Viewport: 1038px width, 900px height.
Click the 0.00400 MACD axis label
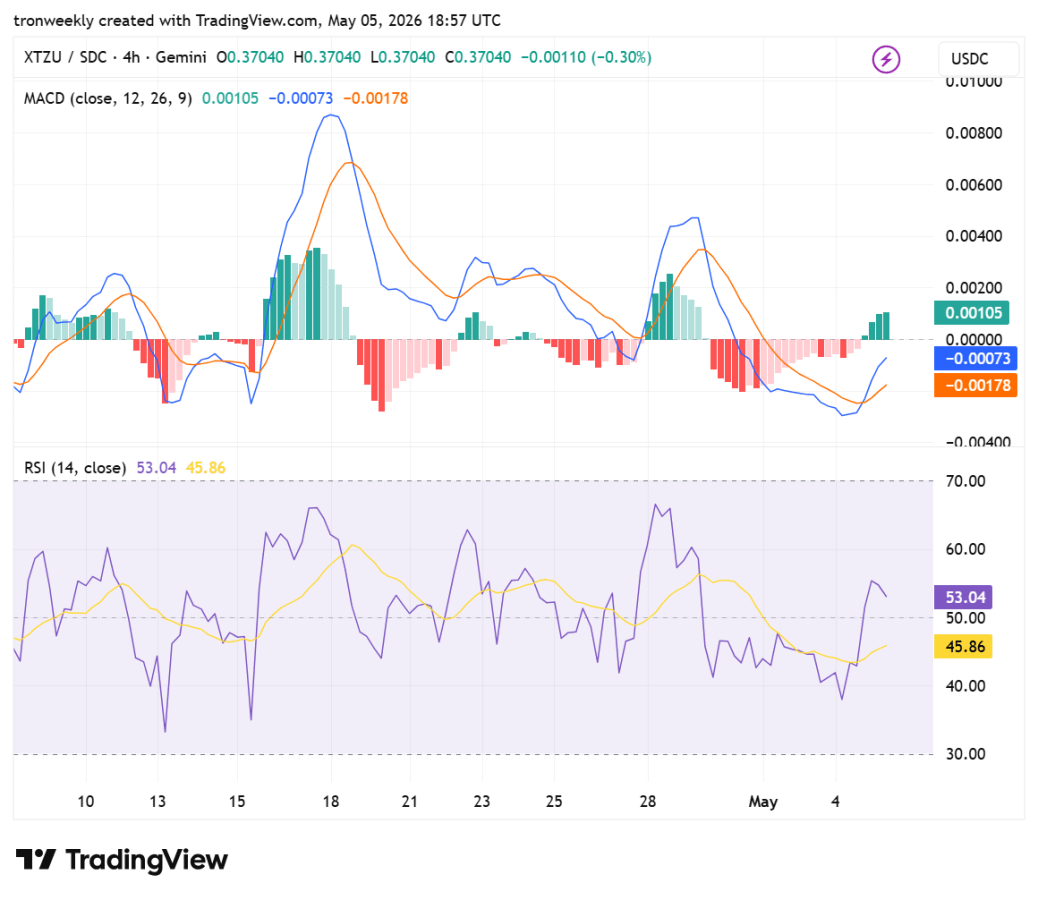(x=973, y=236)
